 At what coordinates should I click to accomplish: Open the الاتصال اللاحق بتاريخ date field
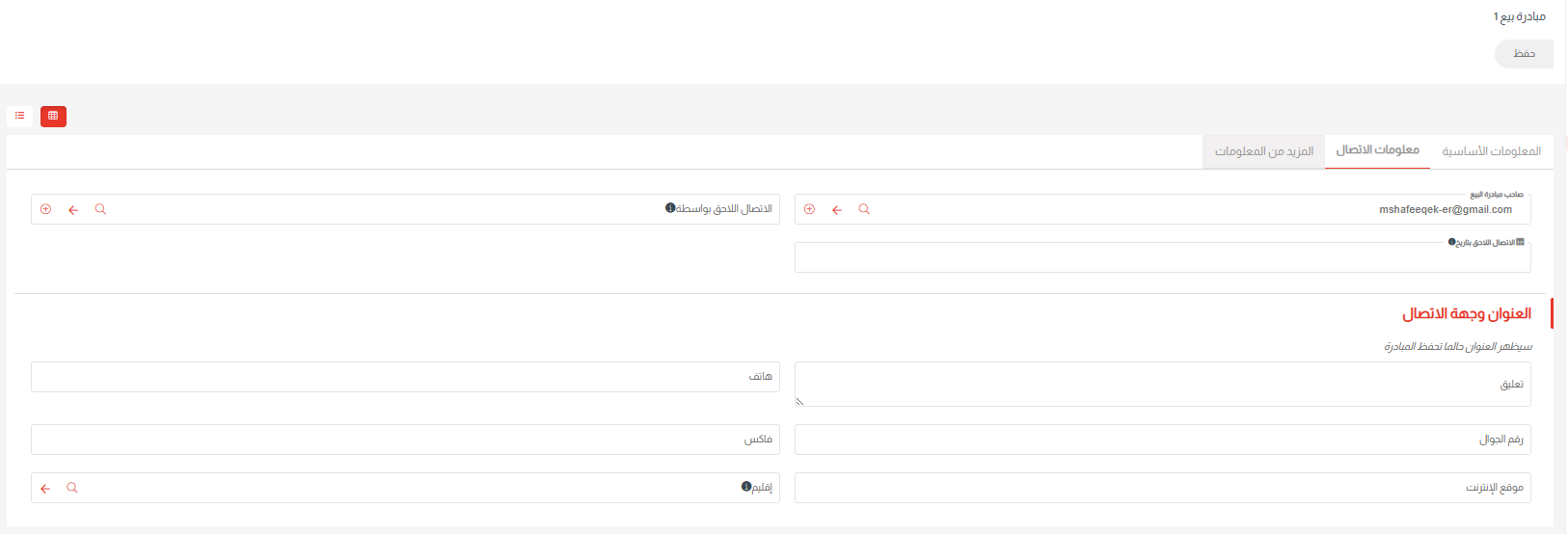point(1161,258)
